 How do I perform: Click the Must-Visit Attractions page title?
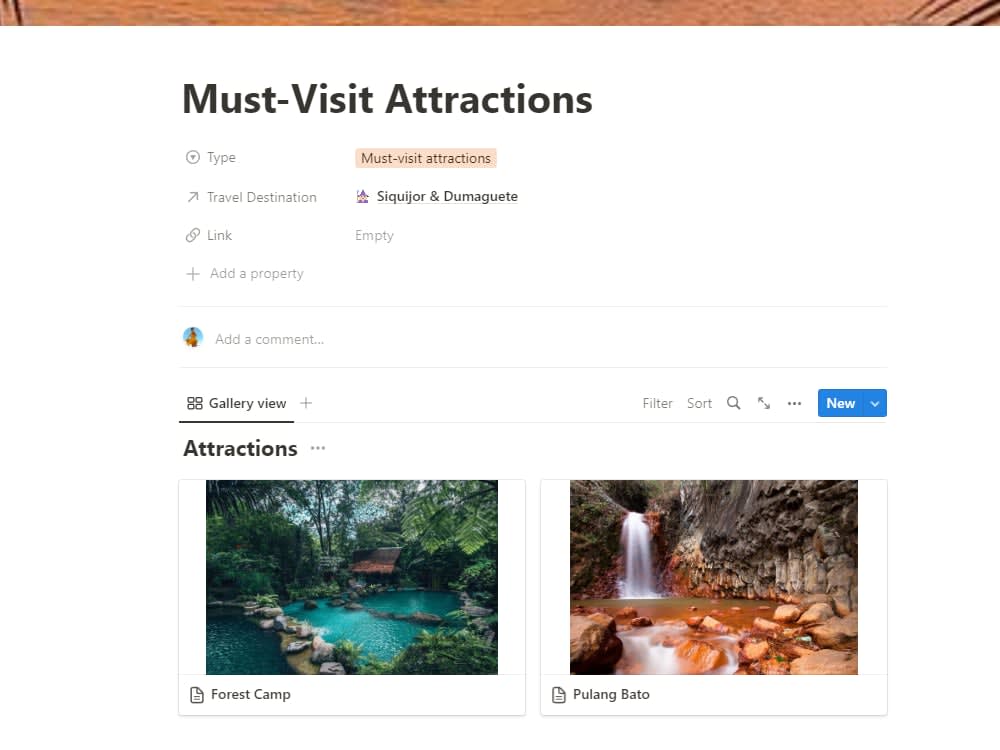pos(387,99)
